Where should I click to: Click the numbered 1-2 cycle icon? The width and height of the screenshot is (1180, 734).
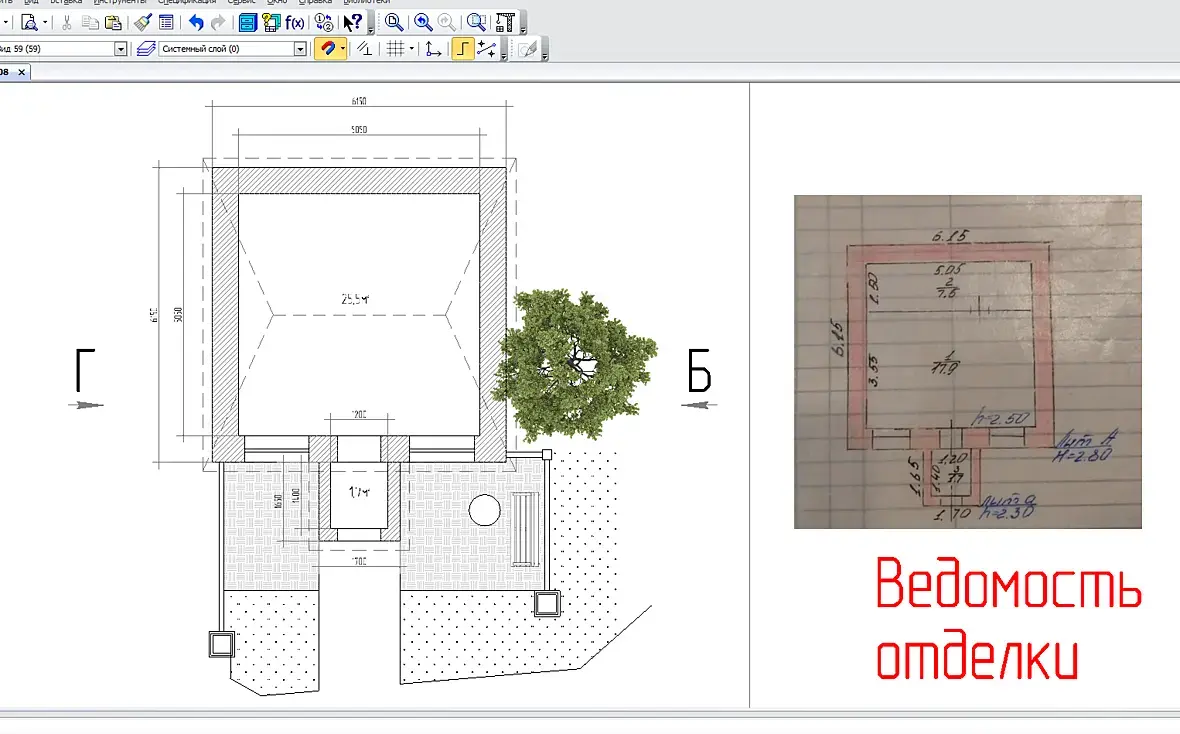point(324,23)
